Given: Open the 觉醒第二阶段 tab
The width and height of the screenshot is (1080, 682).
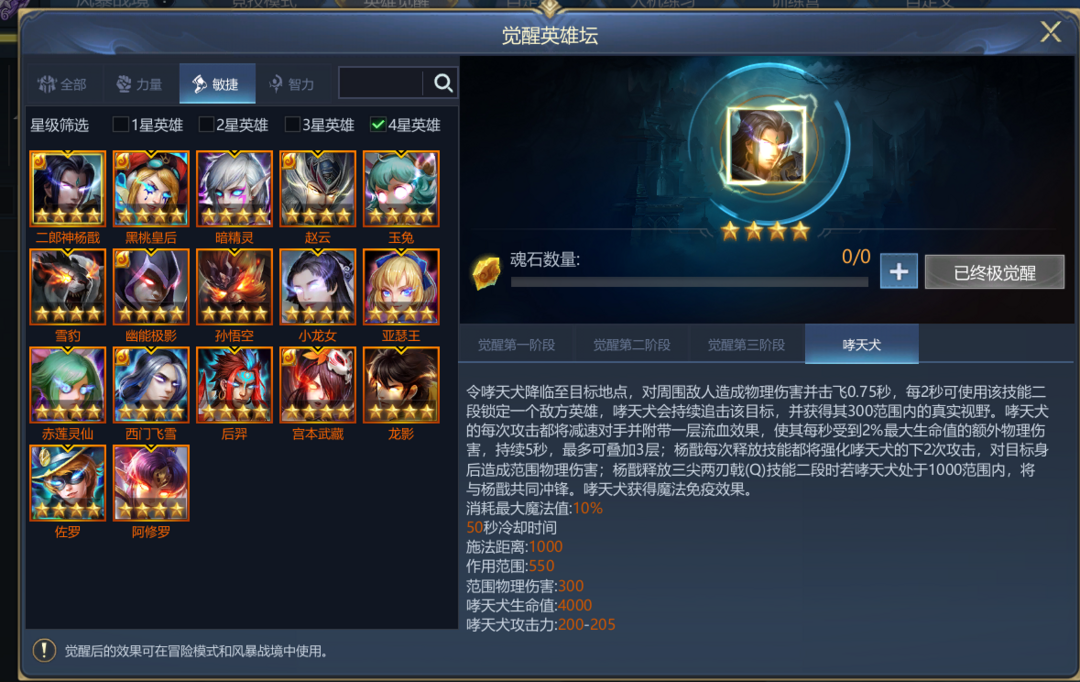Looking at the screenshot, I should point(632,344).
